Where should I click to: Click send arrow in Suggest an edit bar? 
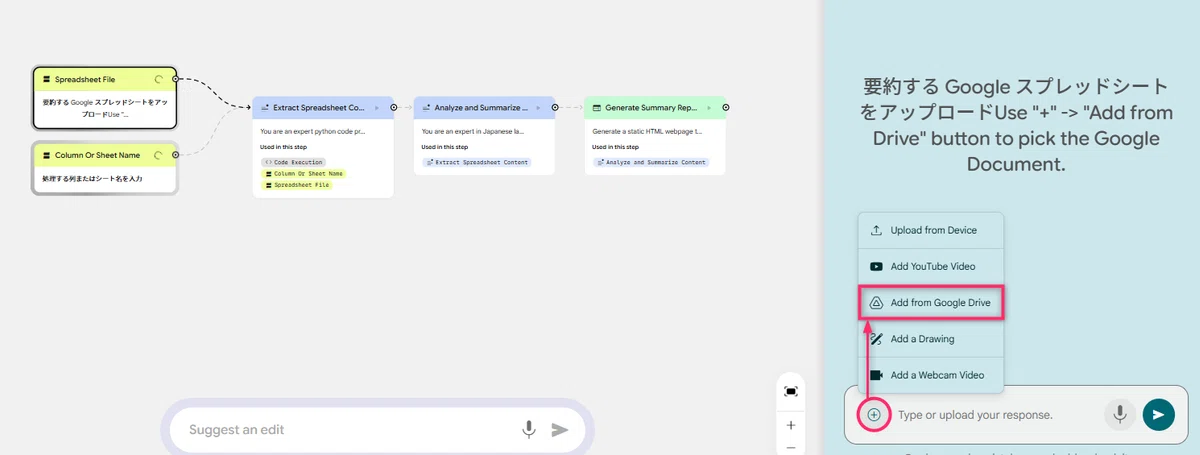[560, 429]
